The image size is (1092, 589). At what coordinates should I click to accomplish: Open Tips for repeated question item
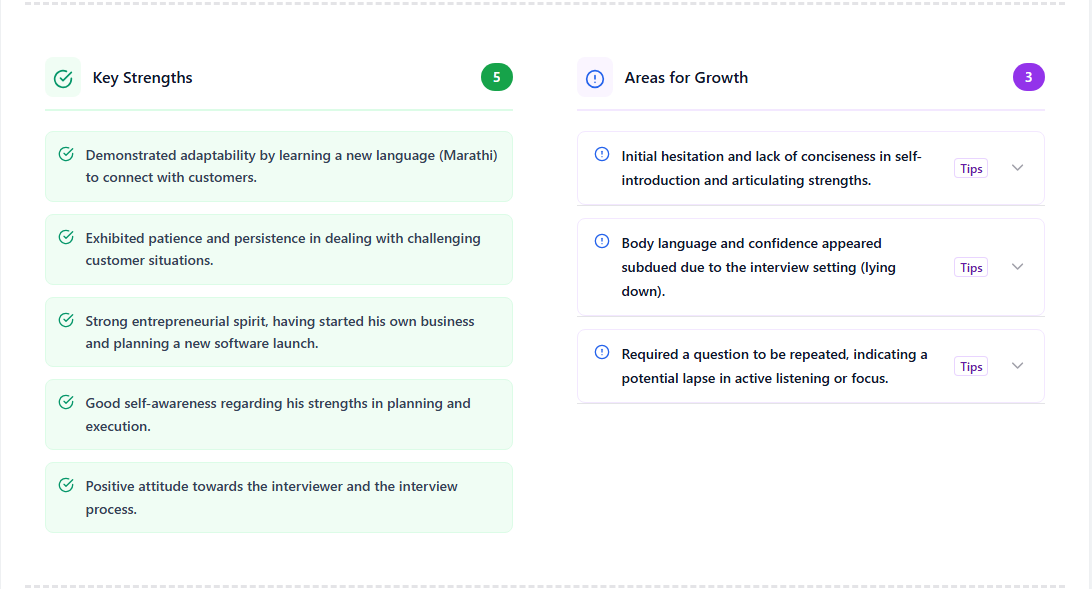coord(971,367)
